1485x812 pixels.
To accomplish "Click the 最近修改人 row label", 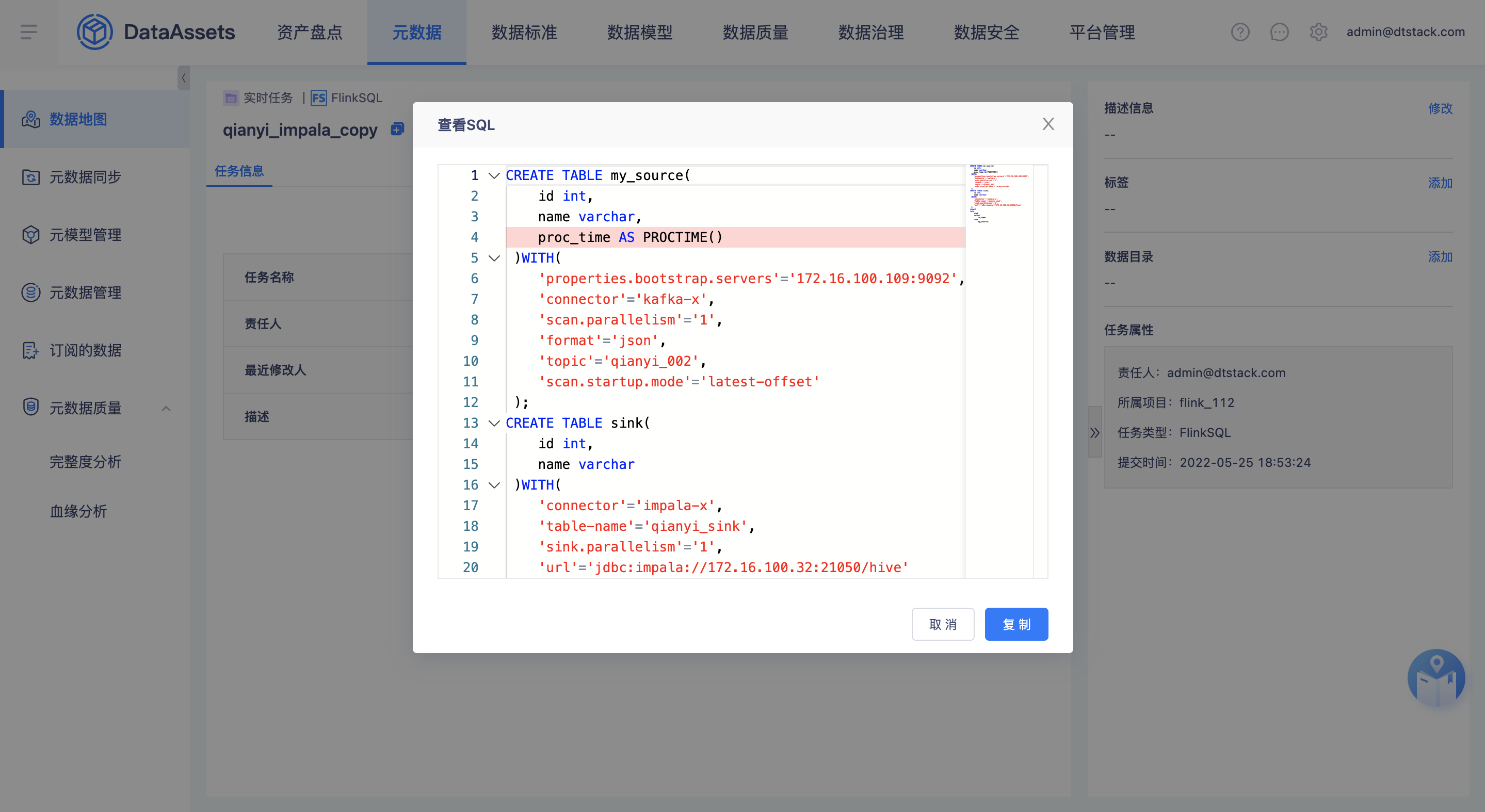I will coord(275,370).
